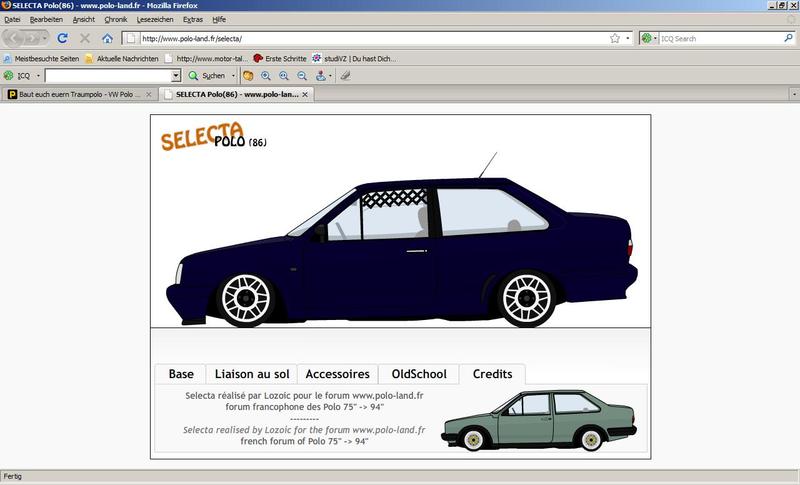Viewport: 800px width, 485px height.
Task: Open the motor-talk bookmark
Action: (206, 59)
